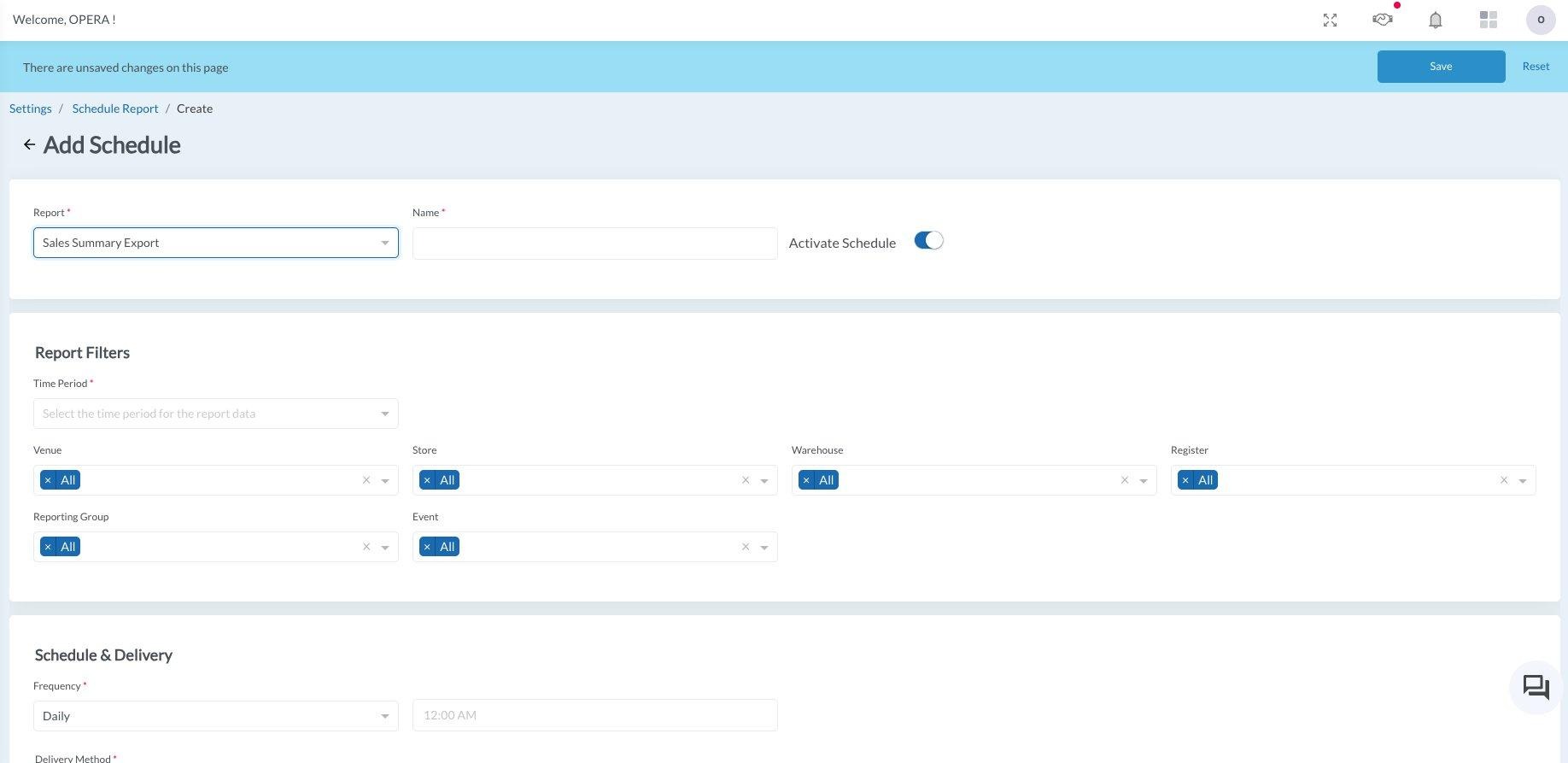The height and width of the screenshot is (763, 1568).
Task: Expand the Store dropdown arrow
Action: tap(764, 481)
